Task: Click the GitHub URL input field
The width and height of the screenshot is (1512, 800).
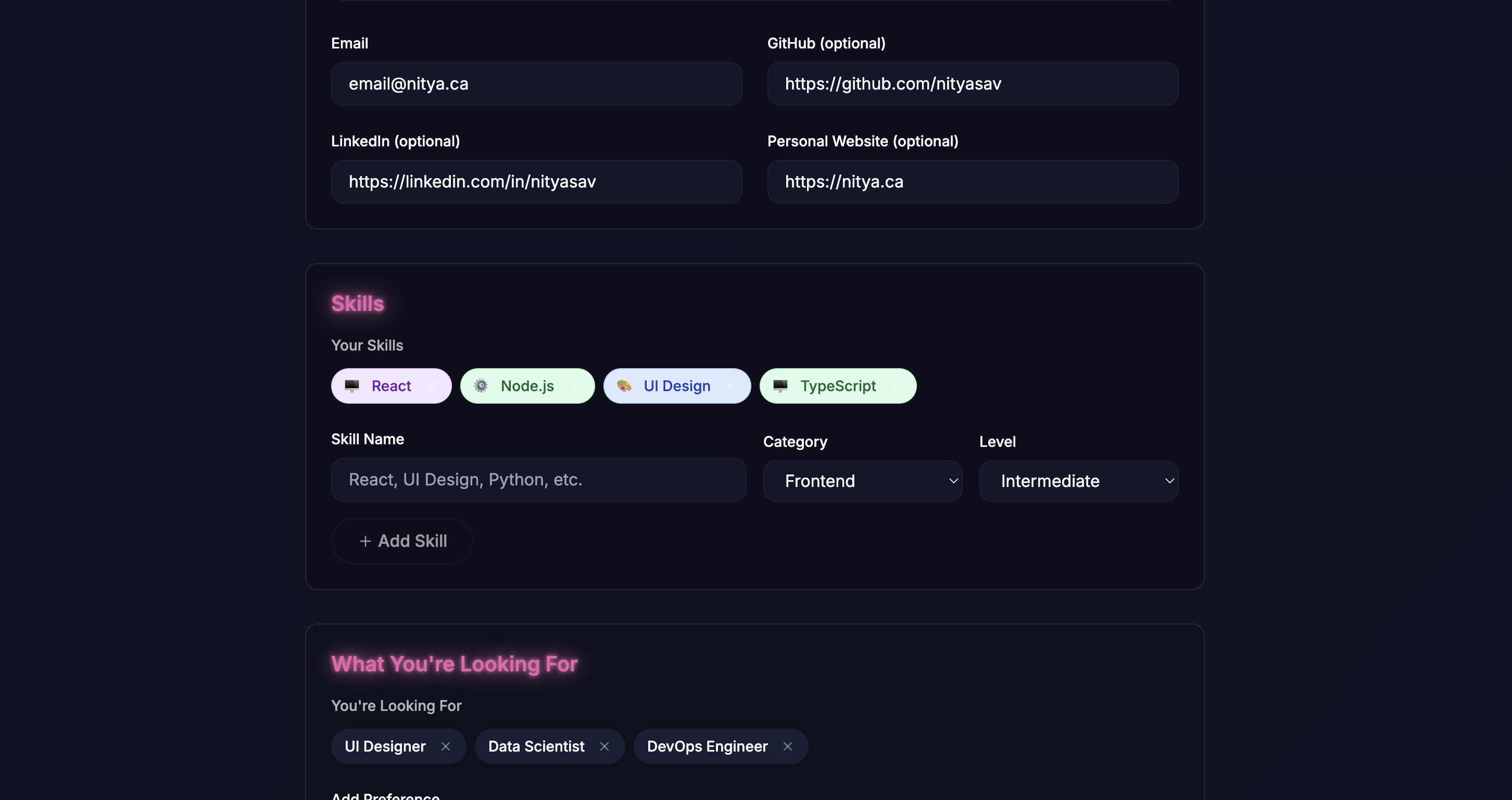Action: (972, 84)
